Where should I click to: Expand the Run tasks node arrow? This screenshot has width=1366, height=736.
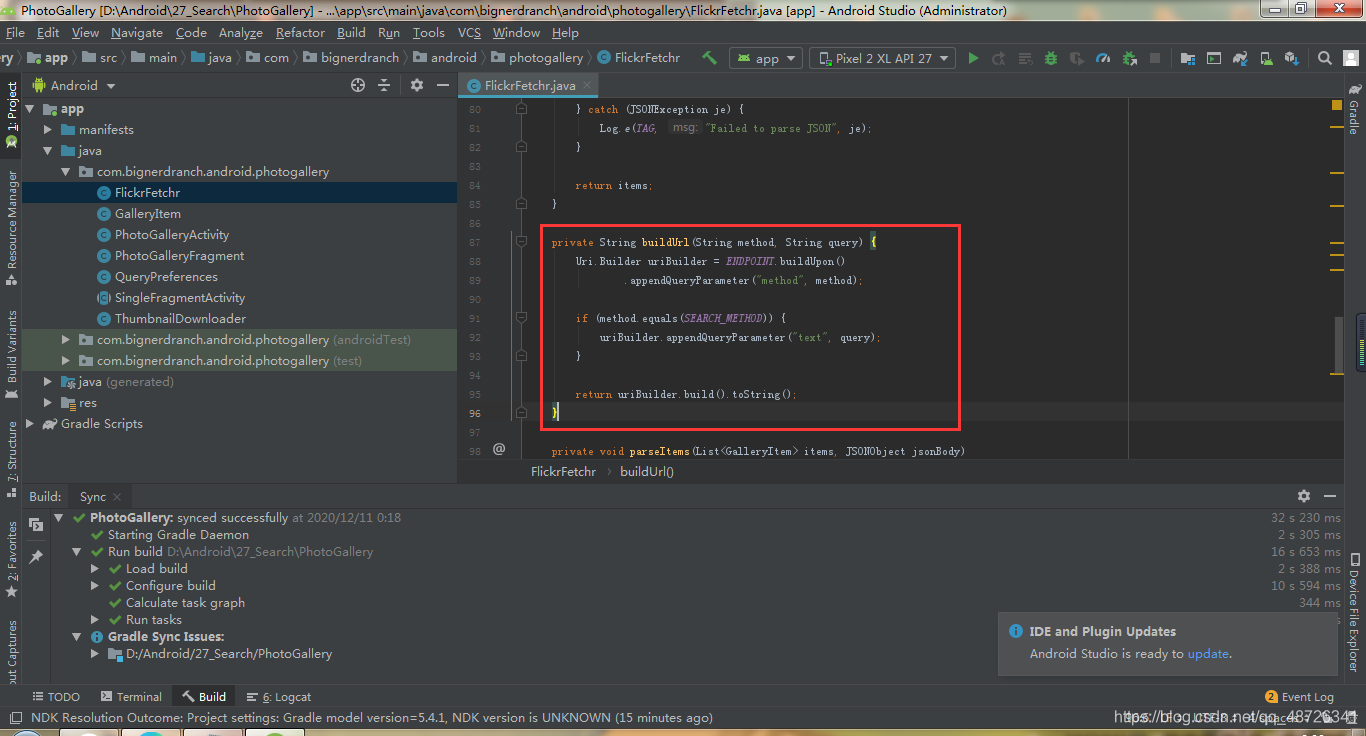95,620
